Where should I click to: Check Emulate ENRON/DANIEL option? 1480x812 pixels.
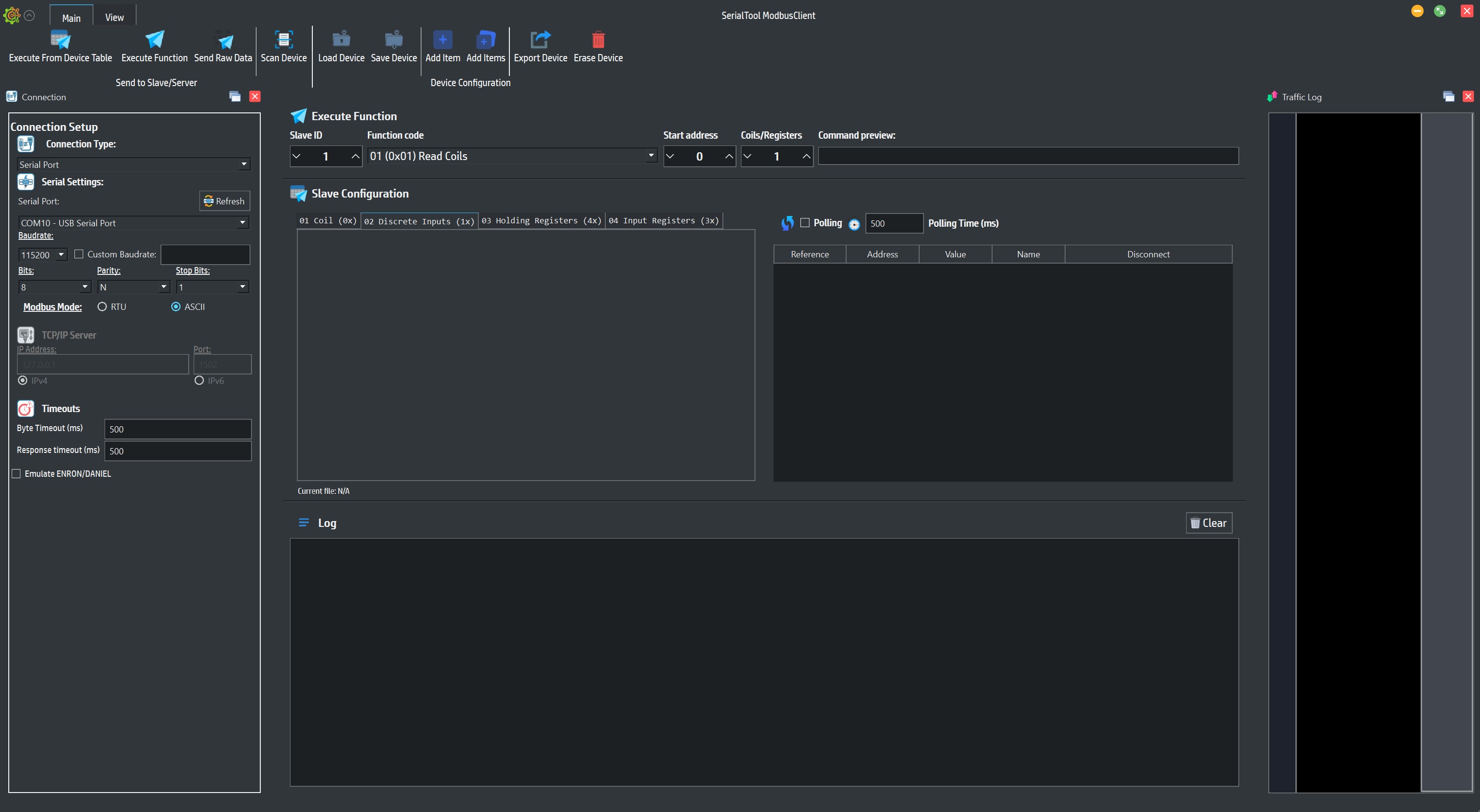click(x=16, y=473)
